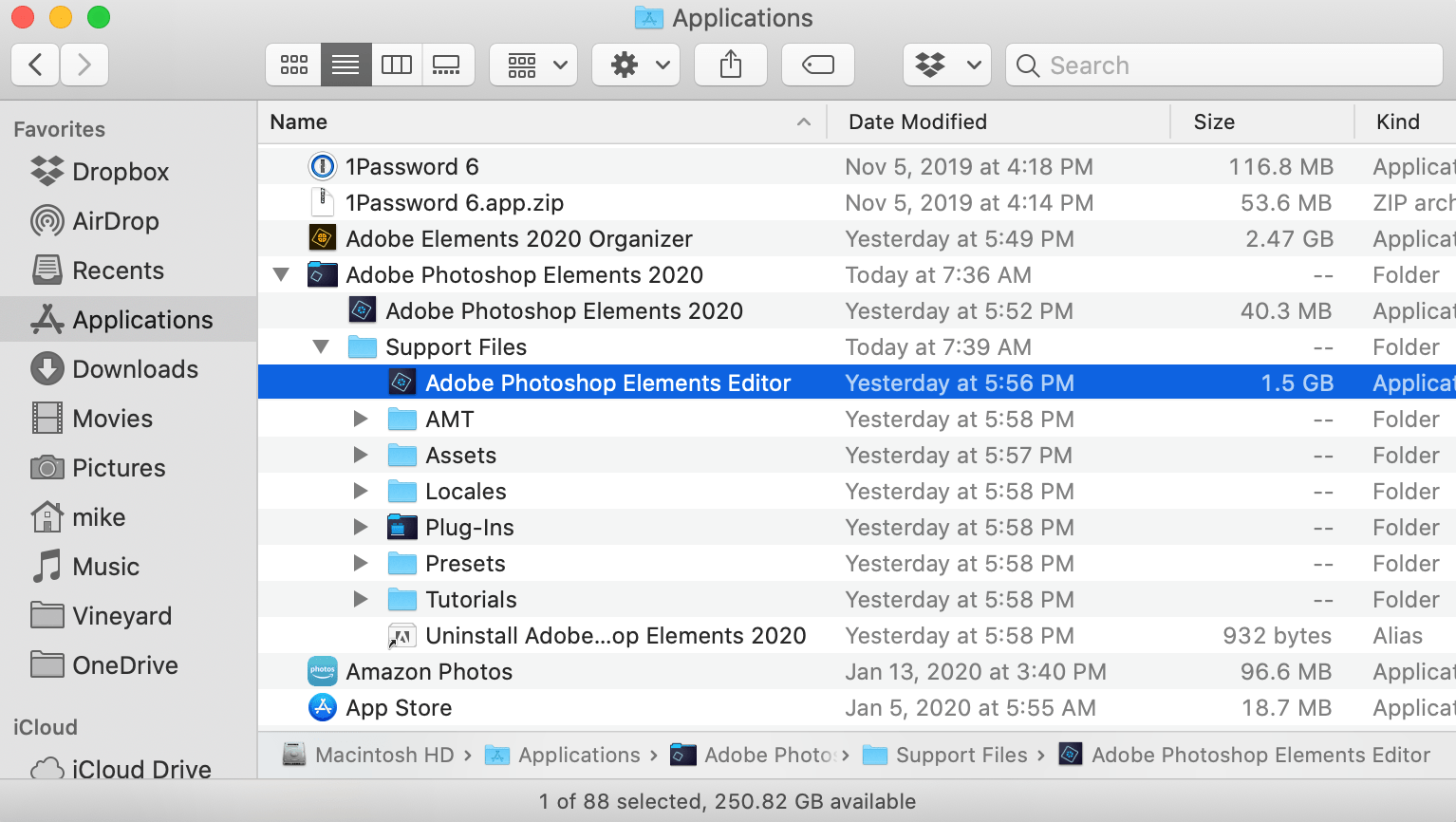The width and height of the screenshot is (1456, 822).
Task: Collapse the Adobe Photoshop Elements 2020 folder
Action: click(281, 275)
